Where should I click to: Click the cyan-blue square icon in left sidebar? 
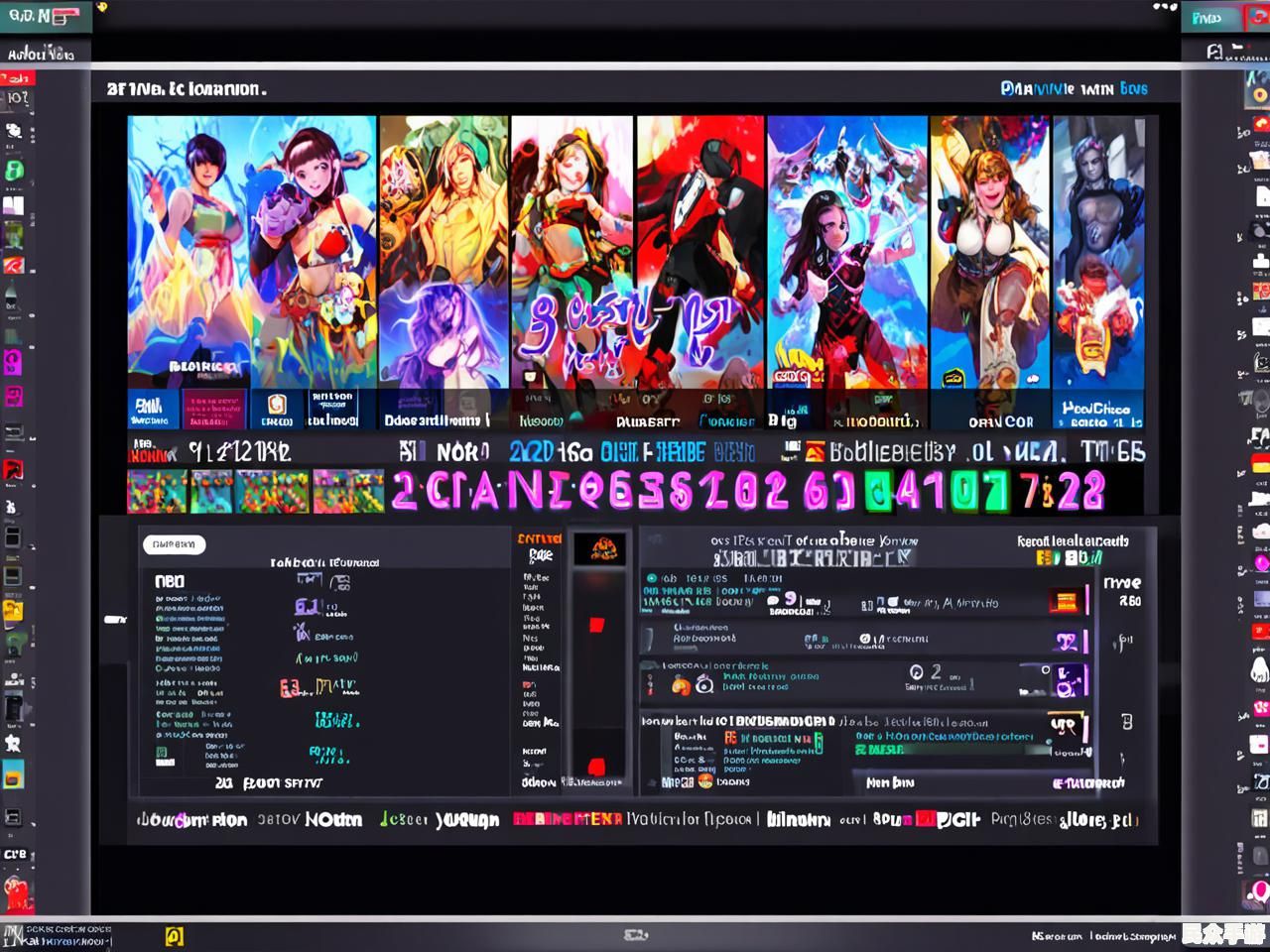(13, 774)
